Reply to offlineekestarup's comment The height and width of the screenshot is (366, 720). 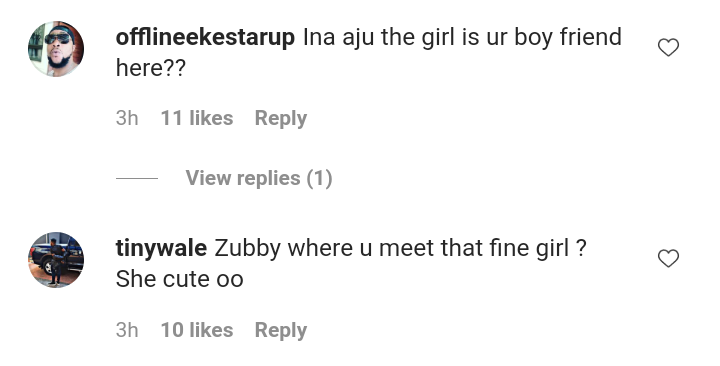coord(281,118)
